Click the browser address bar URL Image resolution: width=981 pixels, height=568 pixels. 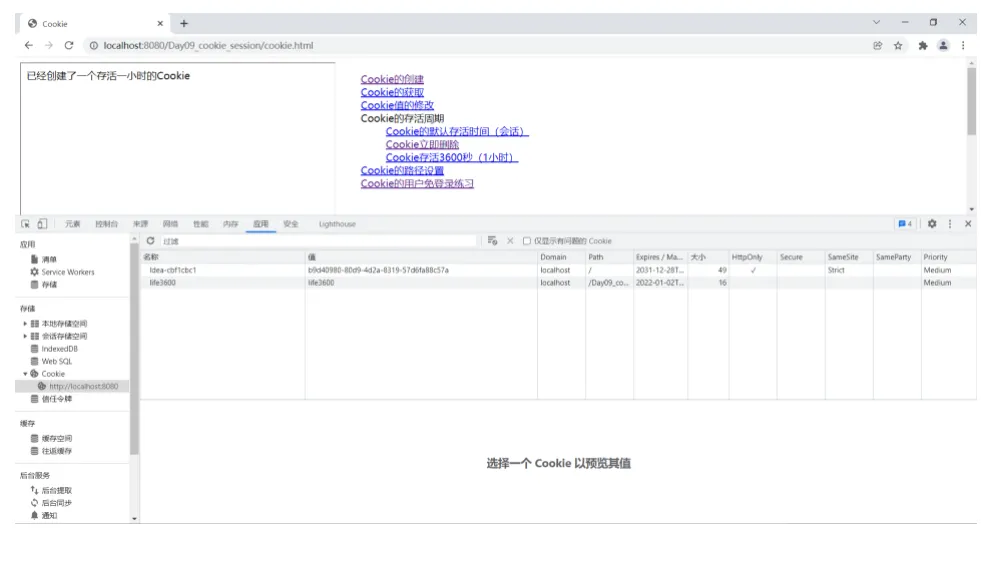tap(208, 46)
